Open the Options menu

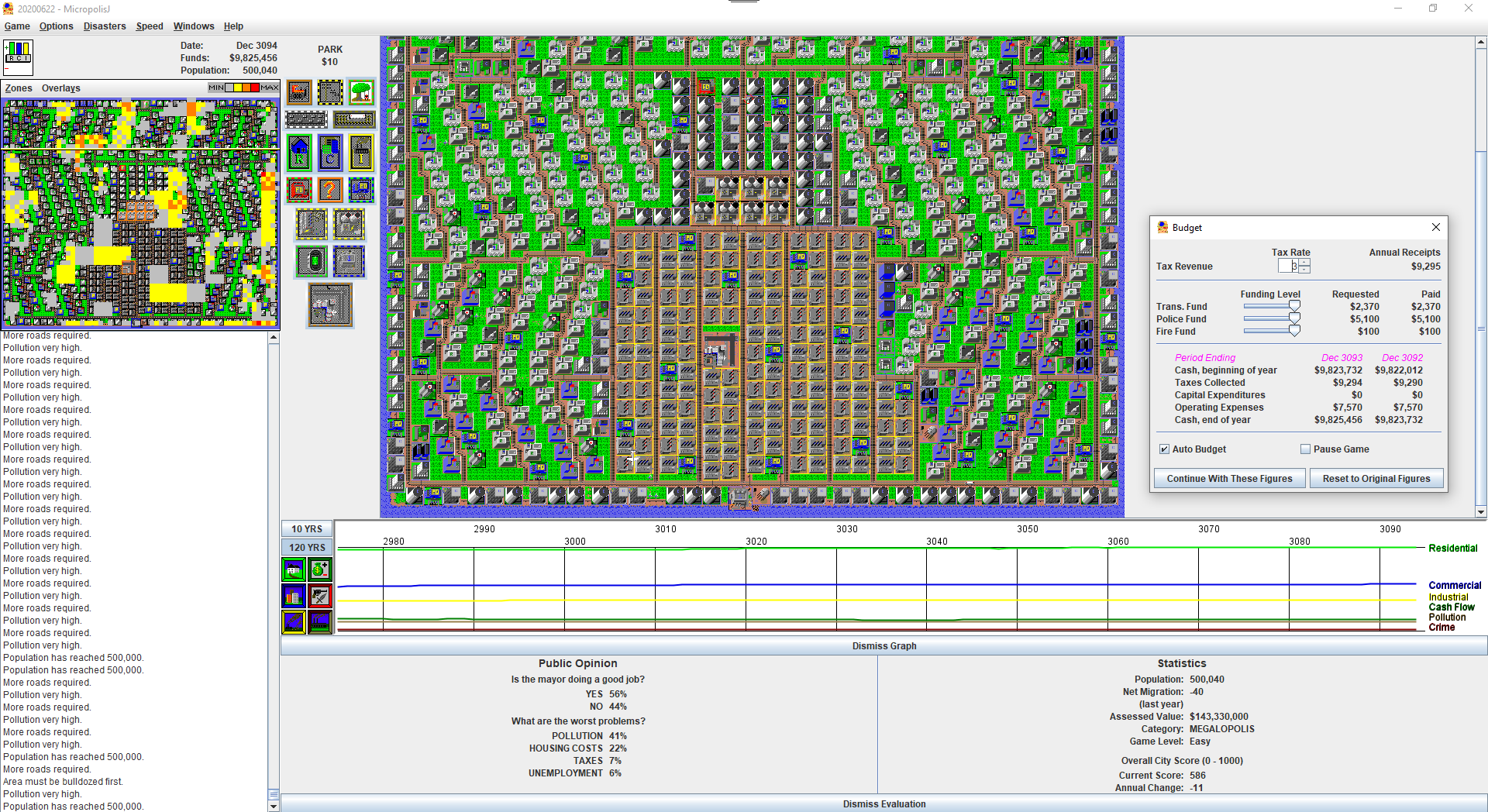click(56, 26)
